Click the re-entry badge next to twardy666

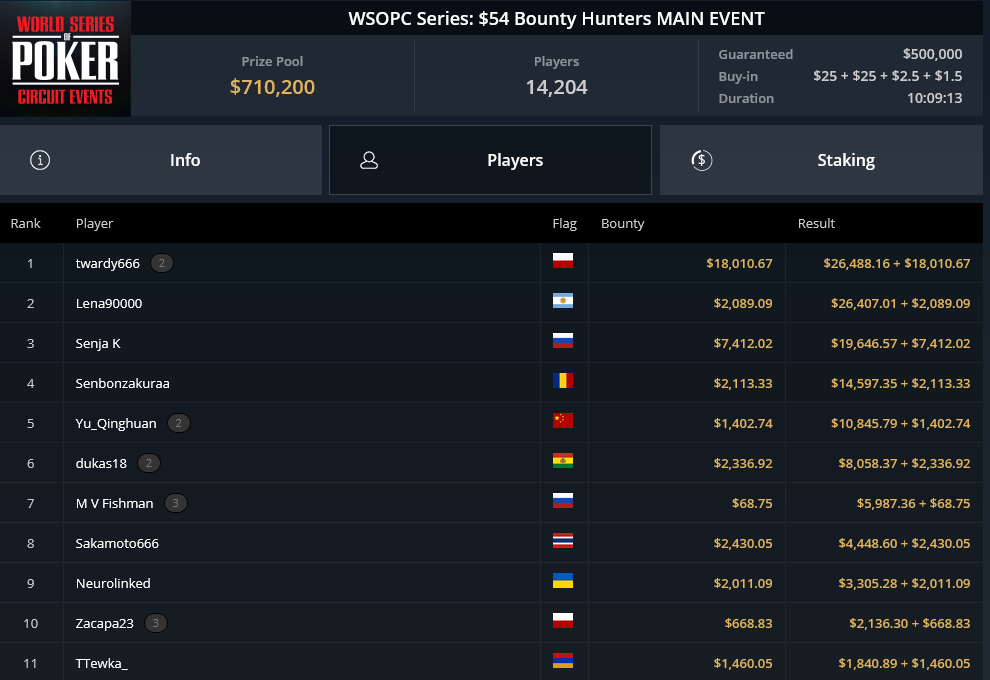click(x=162, y=263)
